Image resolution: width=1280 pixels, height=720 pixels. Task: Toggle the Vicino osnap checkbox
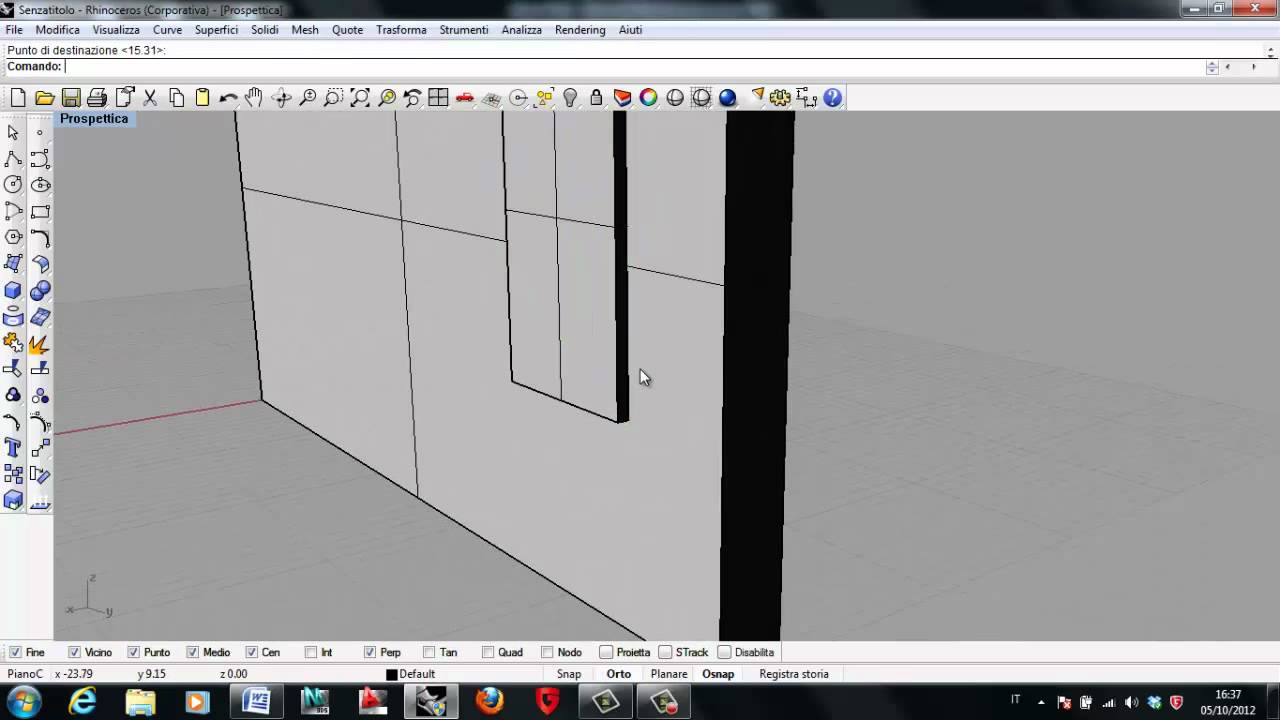(74, 652)
